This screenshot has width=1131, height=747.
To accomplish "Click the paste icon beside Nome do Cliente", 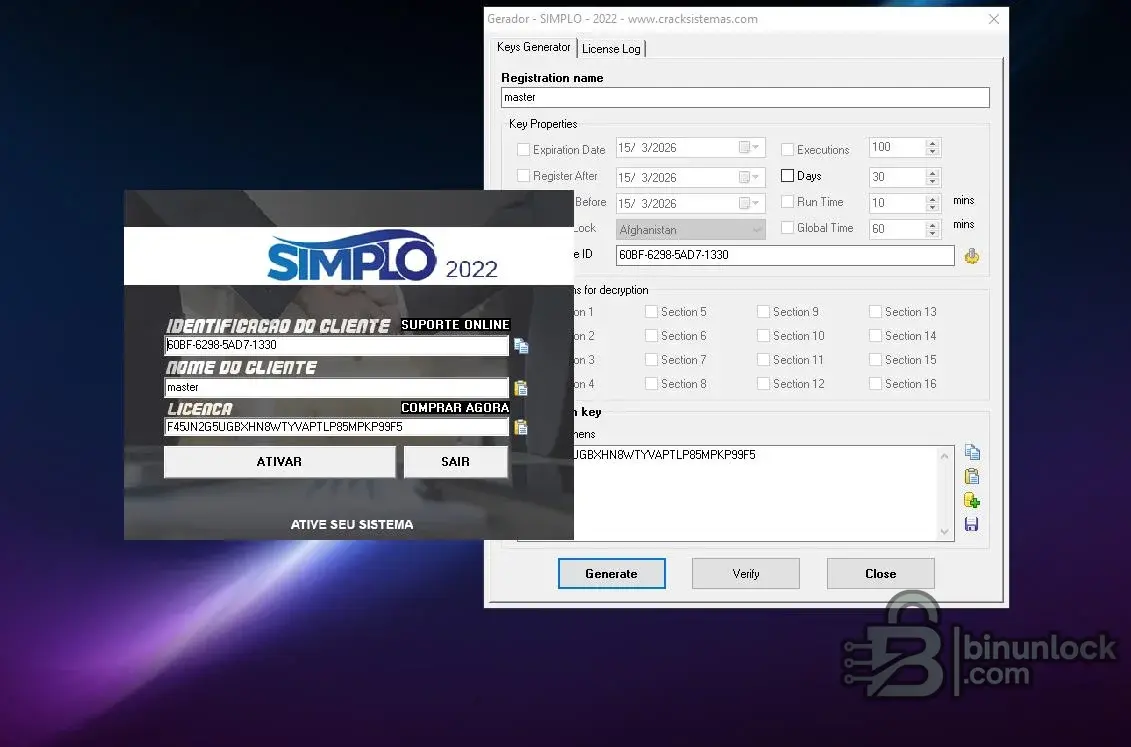I will 521,388.
